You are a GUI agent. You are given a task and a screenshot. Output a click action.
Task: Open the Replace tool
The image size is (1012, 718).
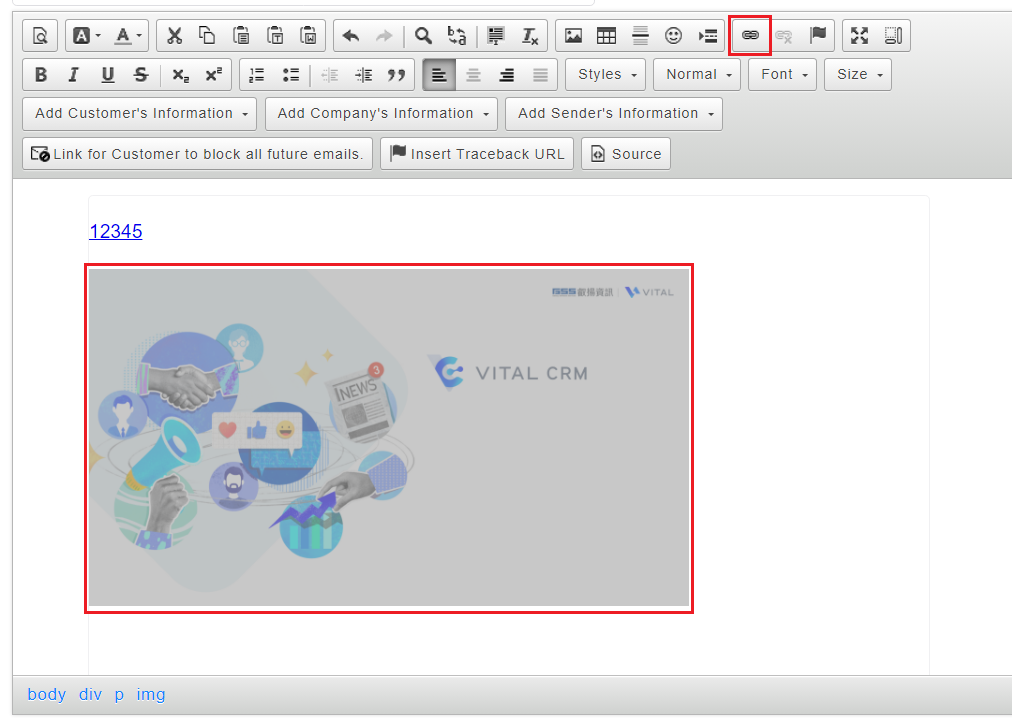(457, 36)
